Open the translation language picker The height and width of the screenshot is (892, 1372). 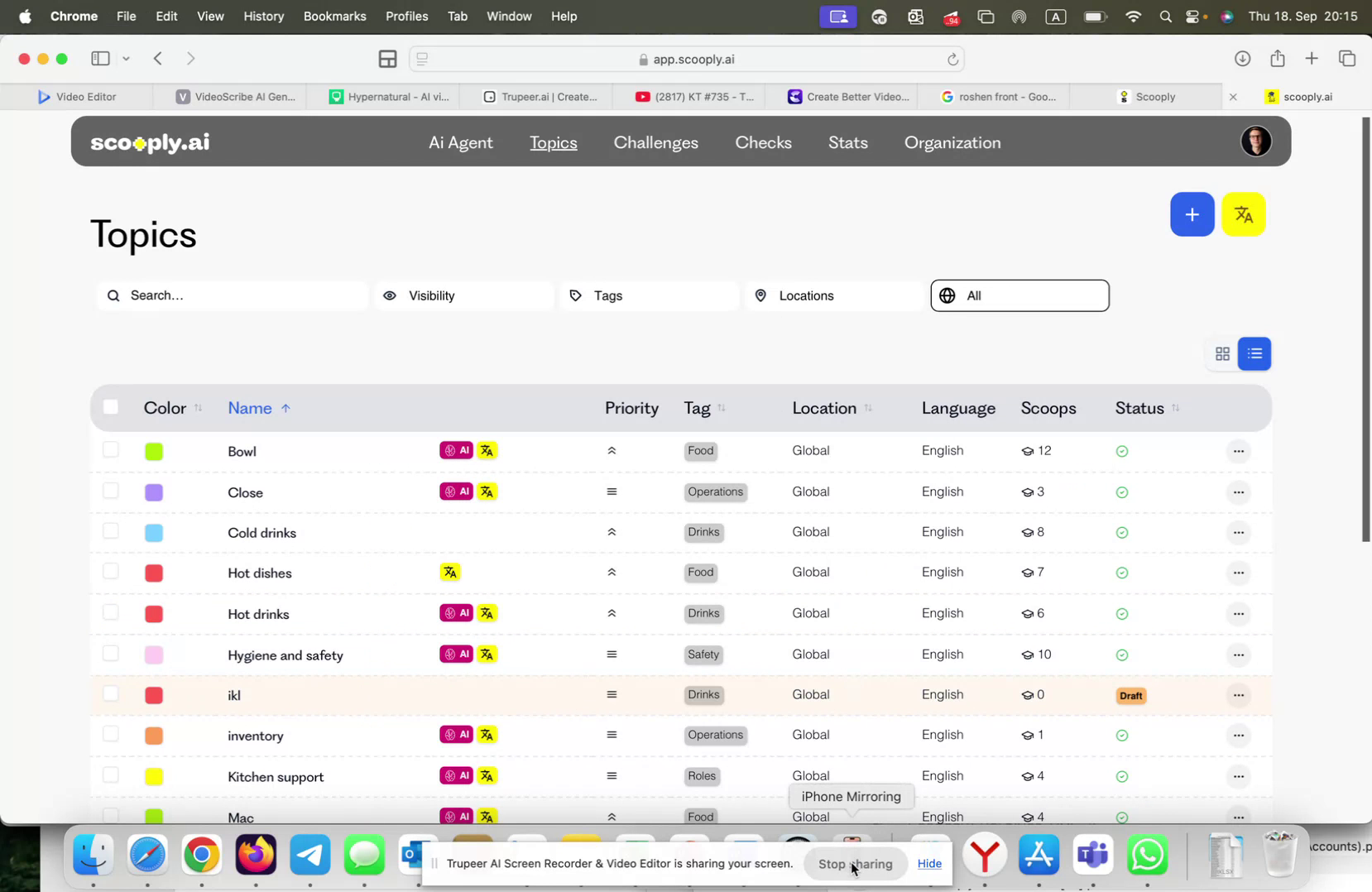(1243, 213)
